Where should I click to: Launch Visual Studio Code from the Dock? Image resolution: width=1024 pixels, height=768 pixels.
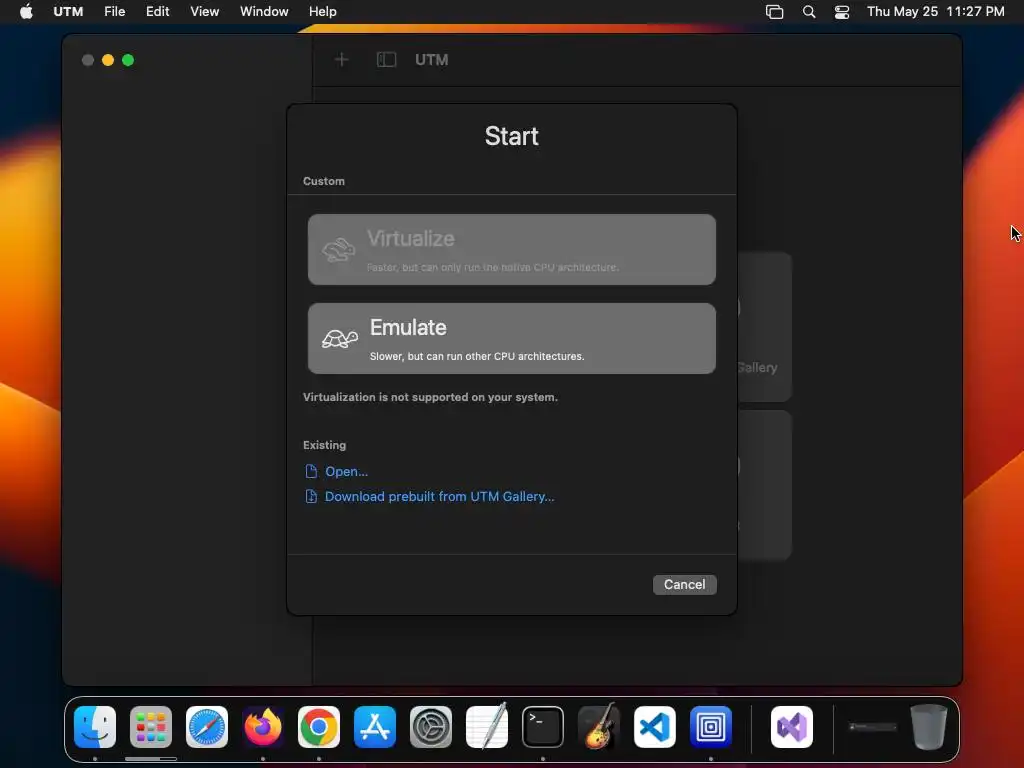(655, 727)
